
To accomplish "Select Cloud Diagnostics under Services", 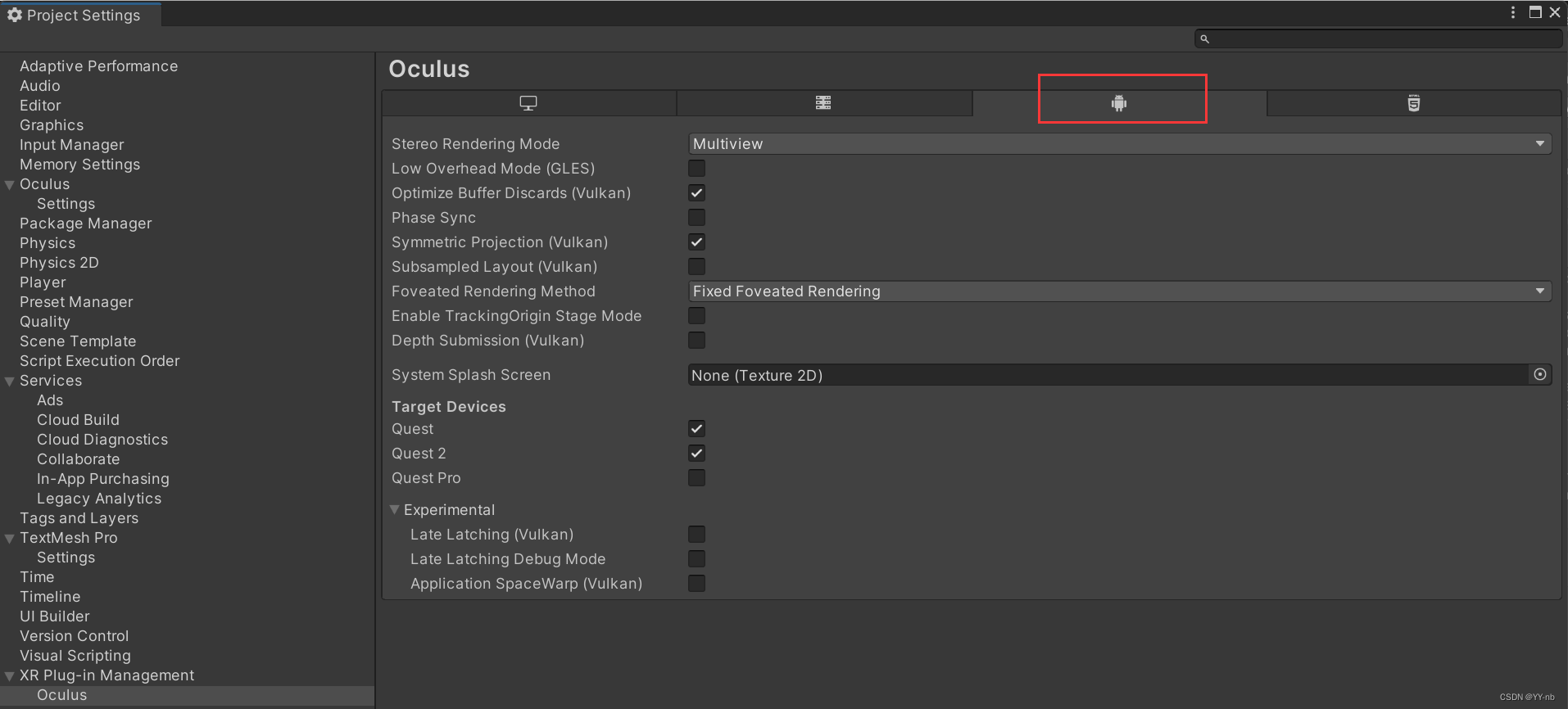I will 102,440.
